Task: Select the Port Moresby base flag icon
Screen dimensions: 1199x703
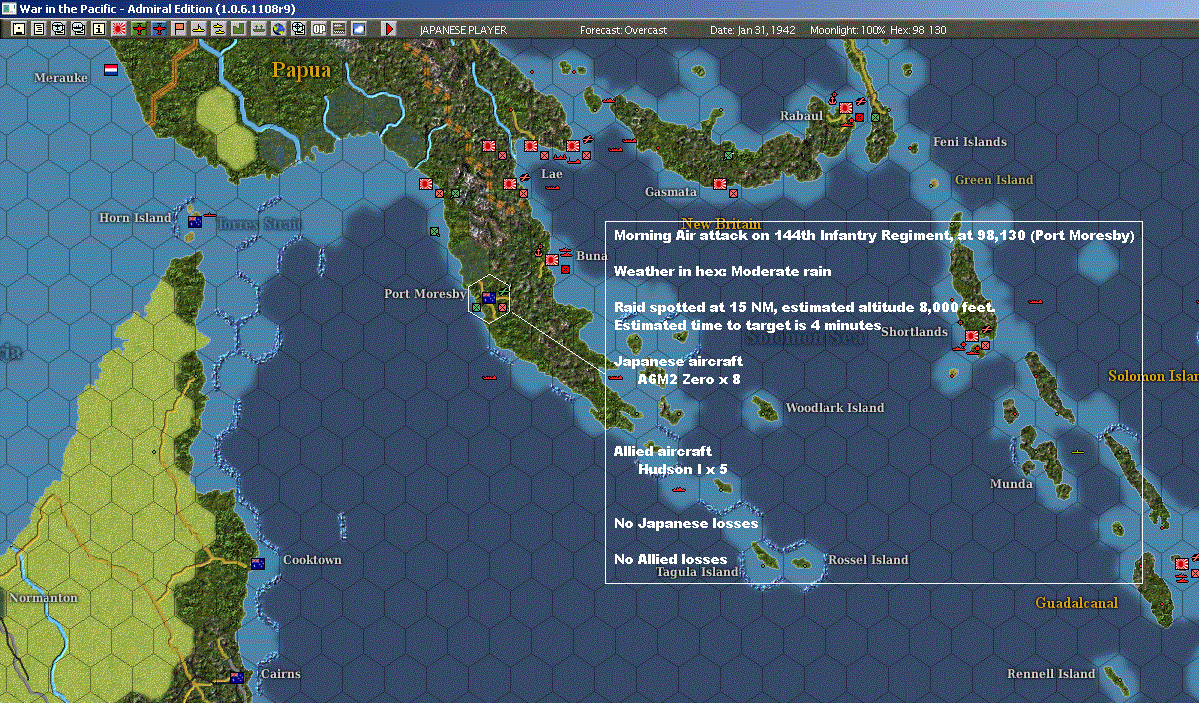Action: pyautogui.click(x=489, y=298)
